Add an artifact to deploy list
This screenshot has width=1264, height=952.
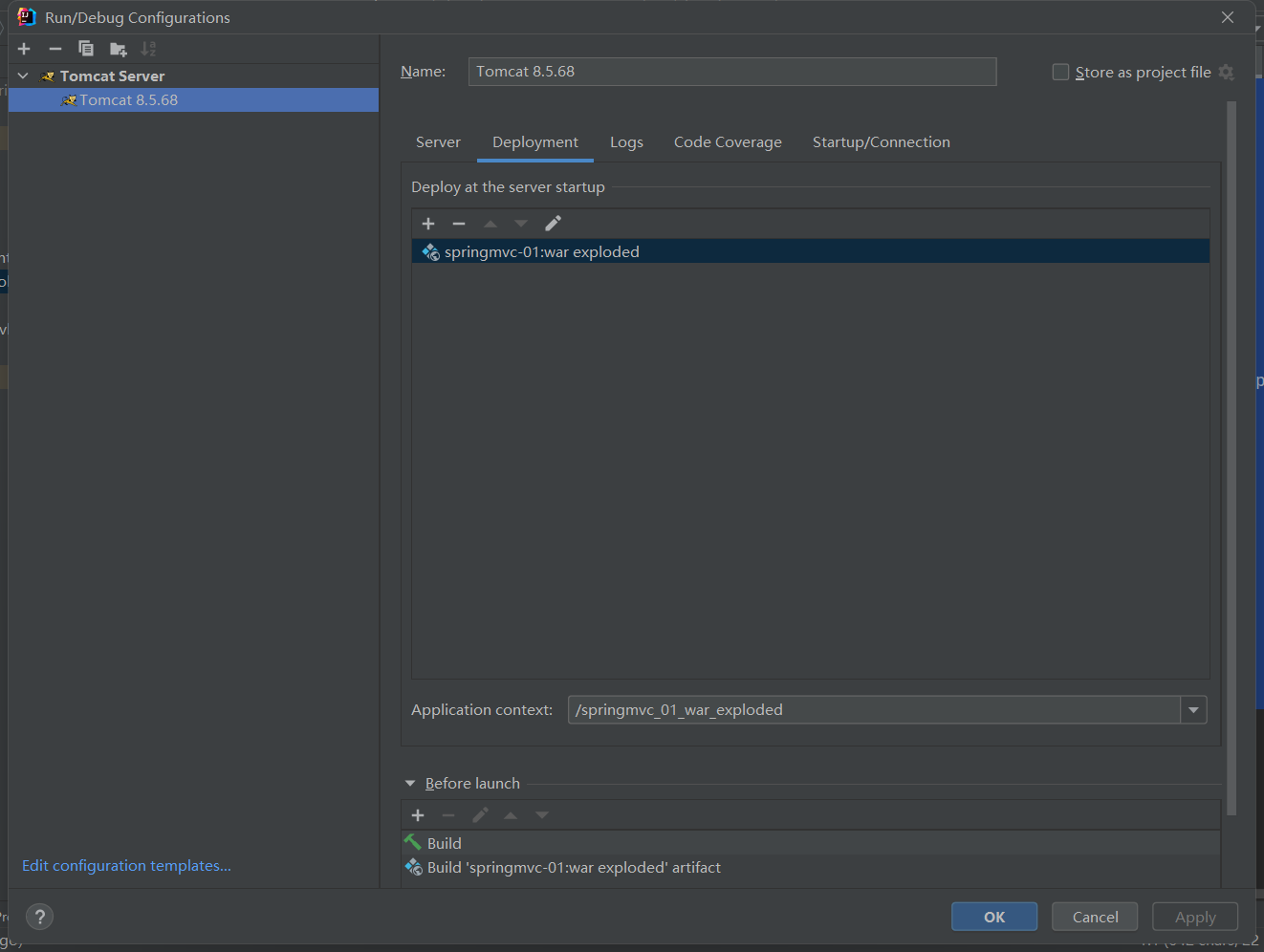coord(428,224)
